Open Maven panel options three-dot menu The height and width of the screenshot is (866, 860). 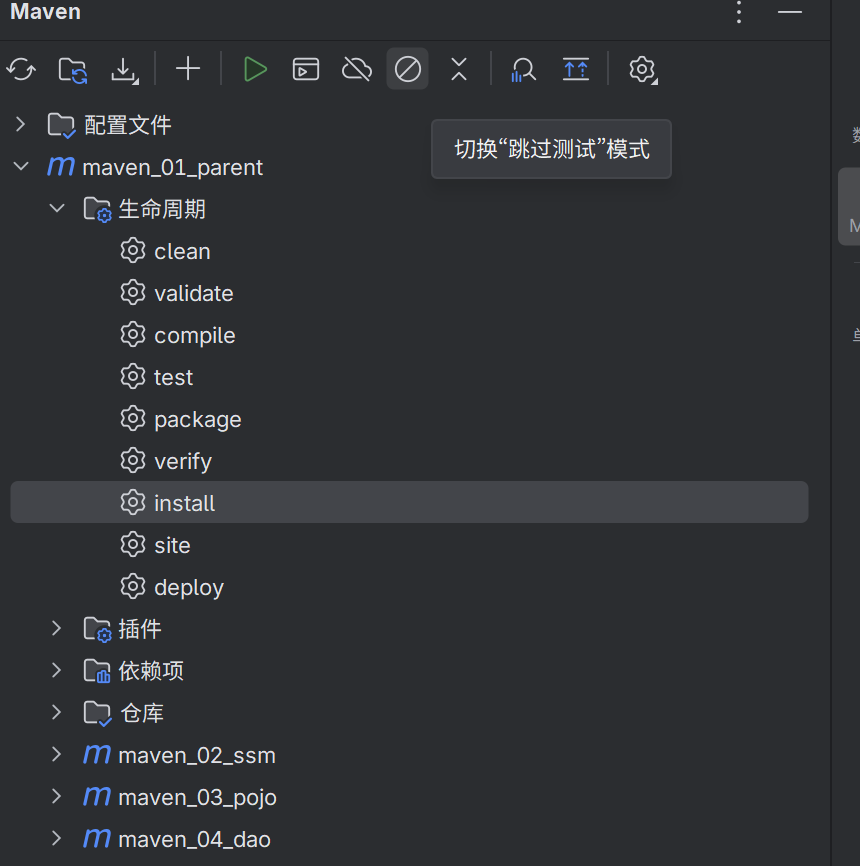tap(738, 12)
